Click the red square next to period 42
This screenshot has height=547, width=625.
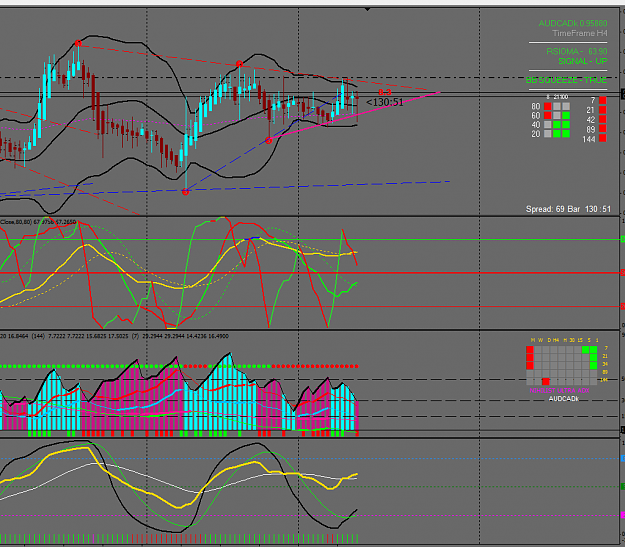click(x=603, y=119)
